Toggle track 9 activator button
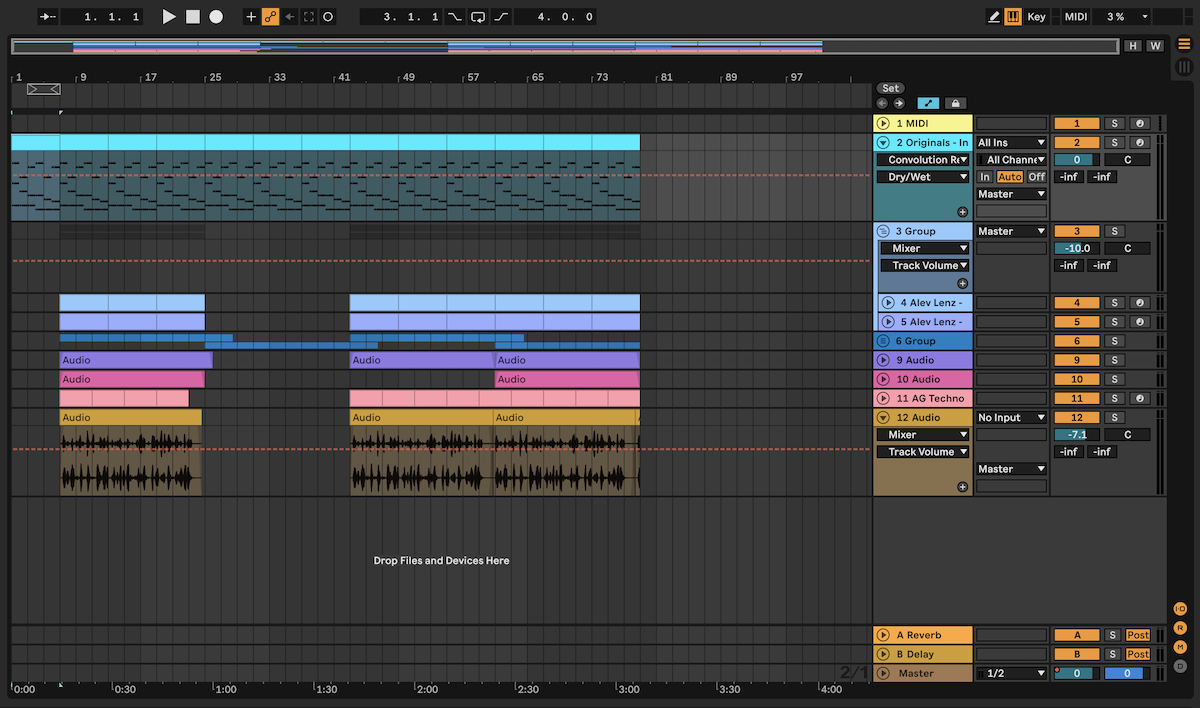Image resolution: width=1200 pixels, height=708 pixels. point(1077,360)
